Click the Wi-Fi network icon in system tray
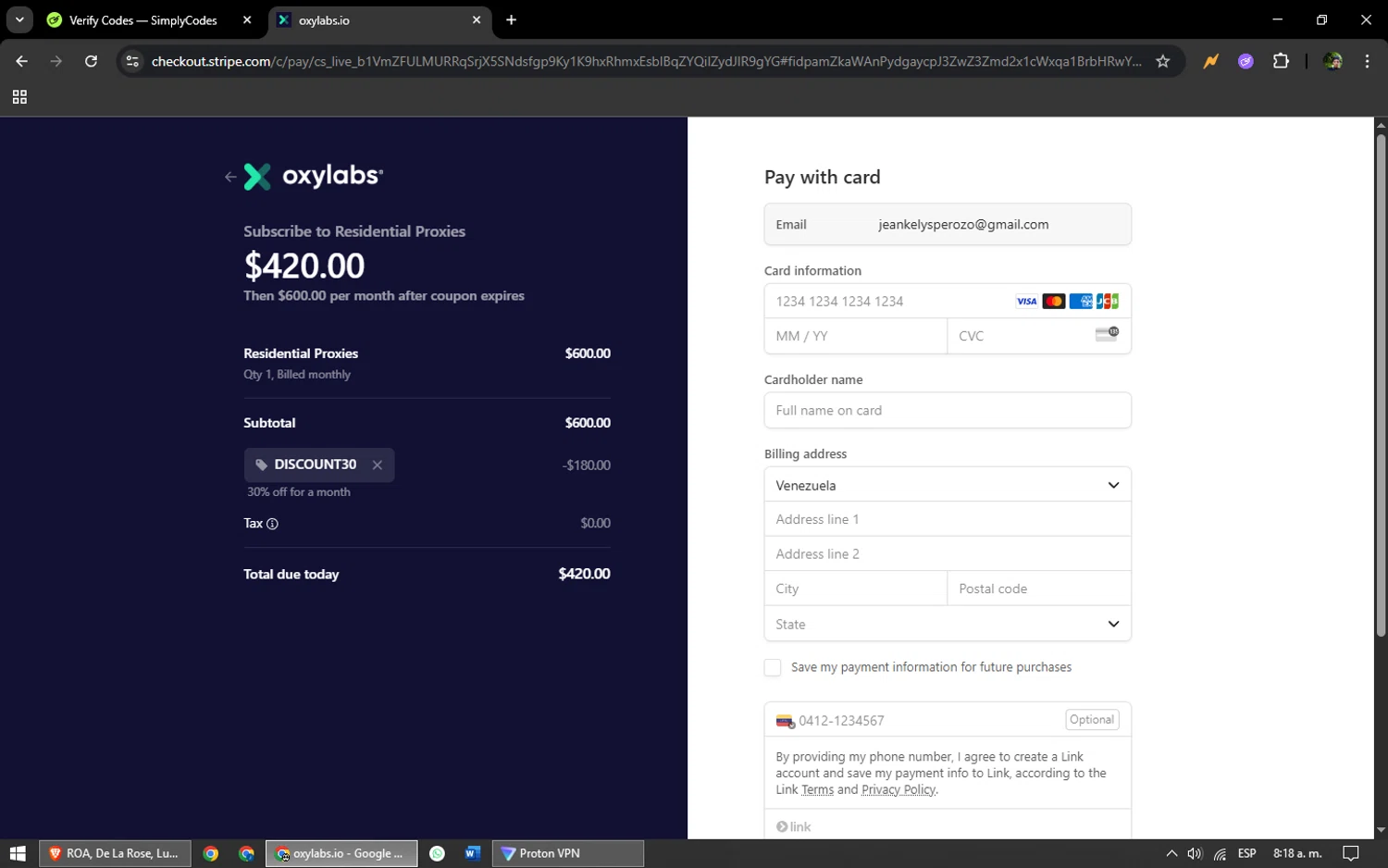Viewport: 1388px width, 868px height. click(x=1220, y=853)
